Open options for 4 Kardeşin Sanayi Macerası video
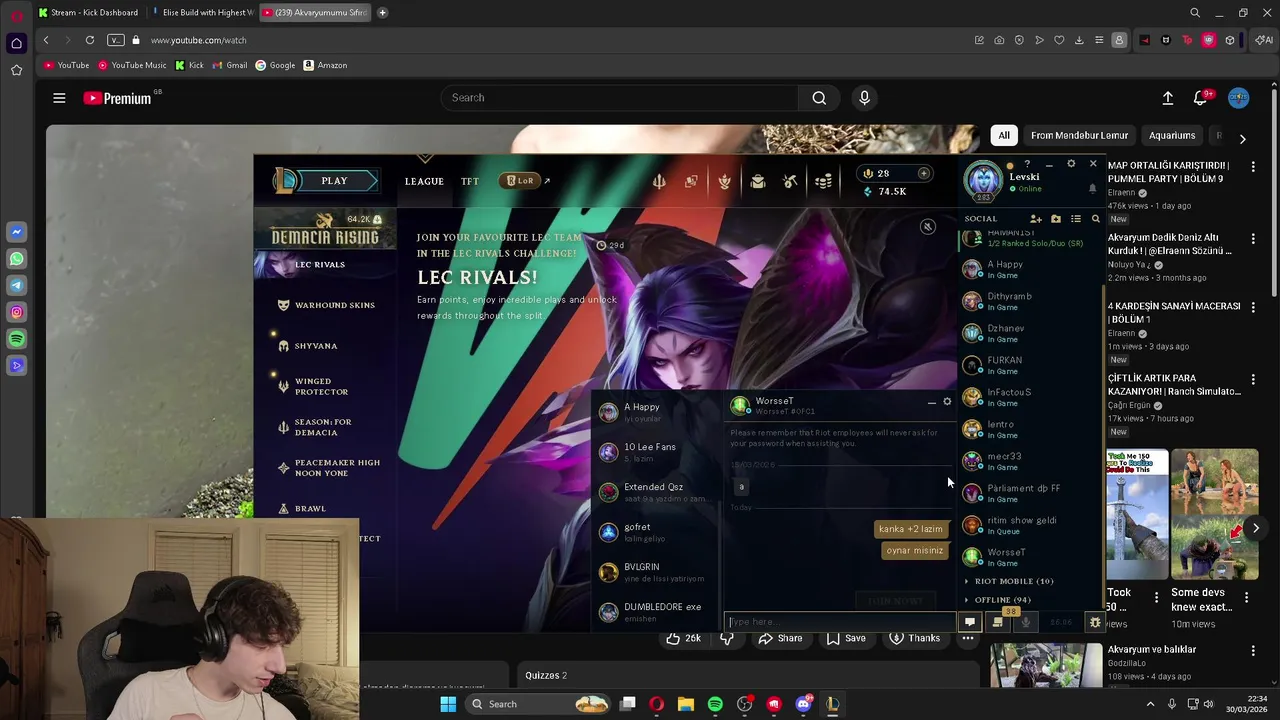Screen dimensions: 1280x720 (1253, 307)
